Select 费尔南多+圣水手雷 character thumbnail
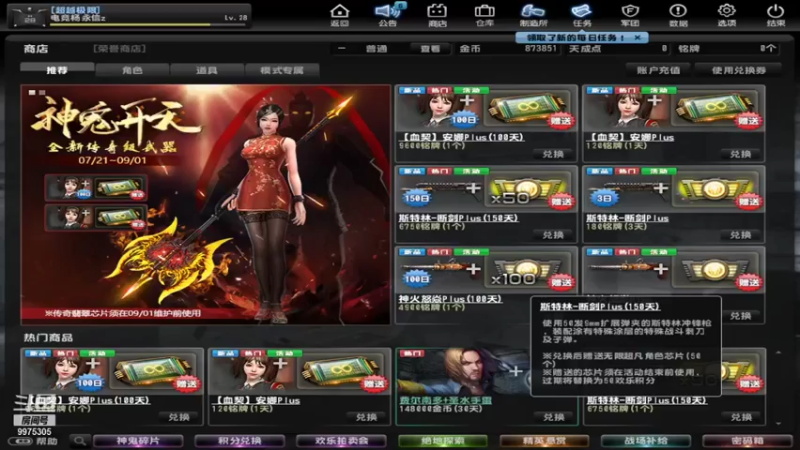800x450 pixels. tap(462, 371)
